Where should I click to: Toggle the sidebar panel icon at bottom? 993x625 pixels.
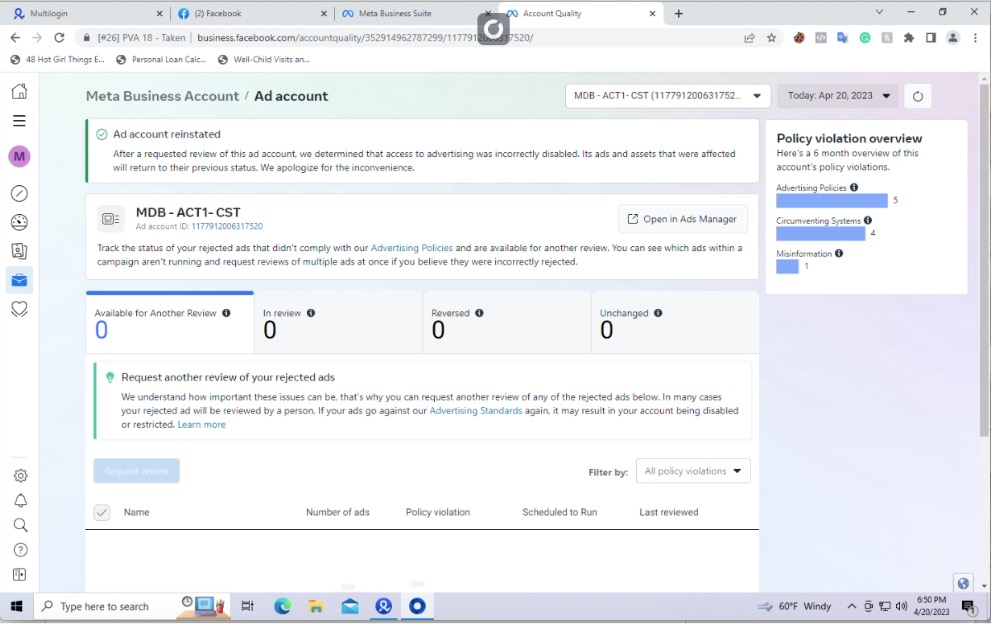(20, 574)
